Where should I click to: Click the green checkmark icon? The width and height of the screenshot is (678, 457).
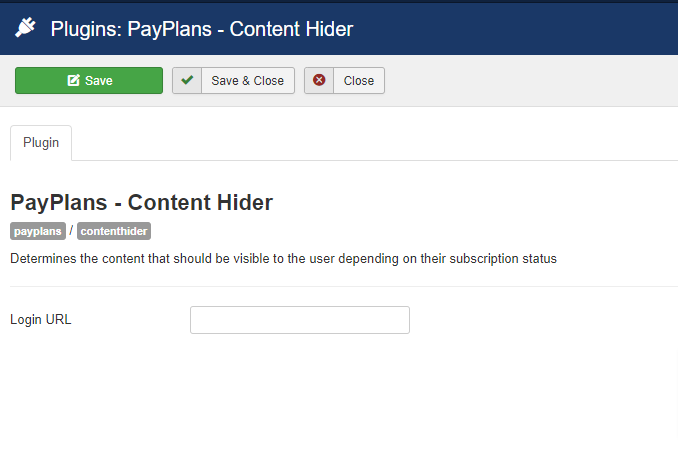[187, 80]
